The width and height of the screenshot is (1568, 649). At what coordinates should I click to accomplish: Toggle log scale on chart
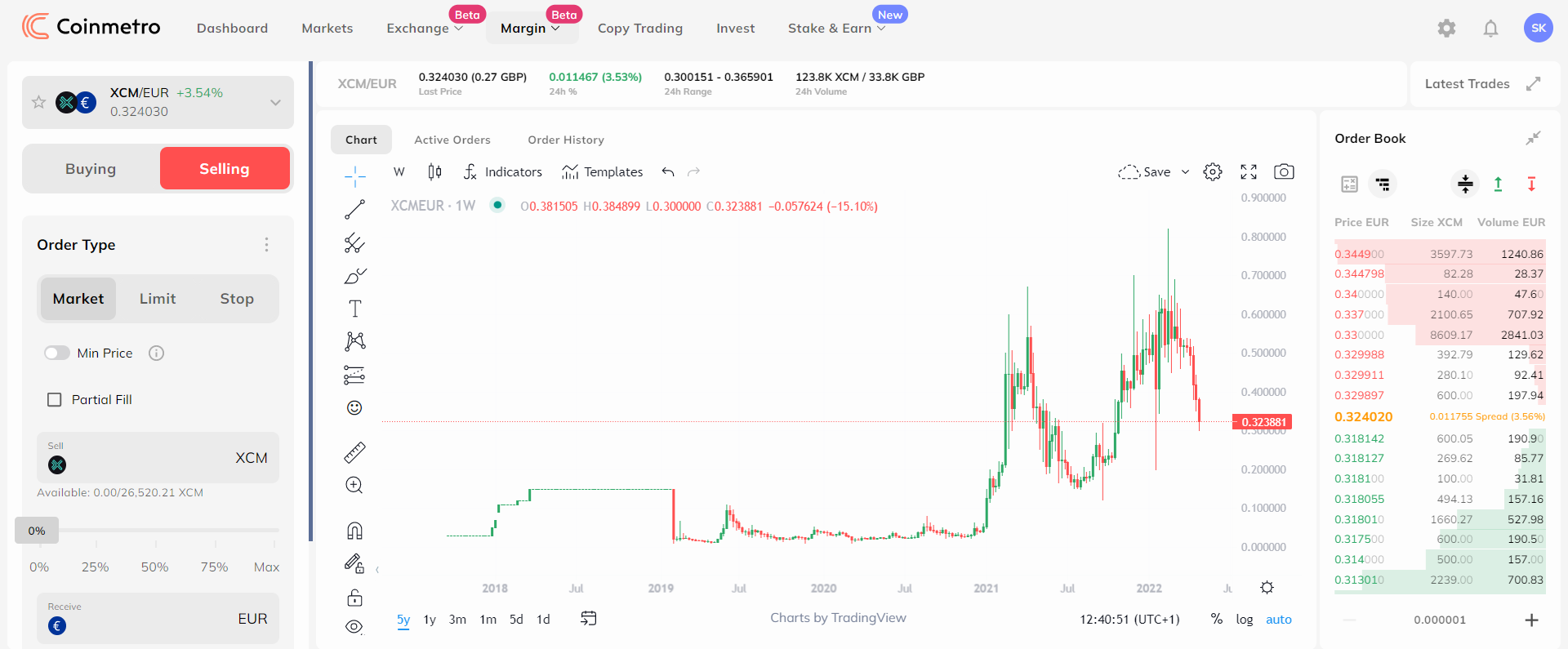(x=1244, y=619)
